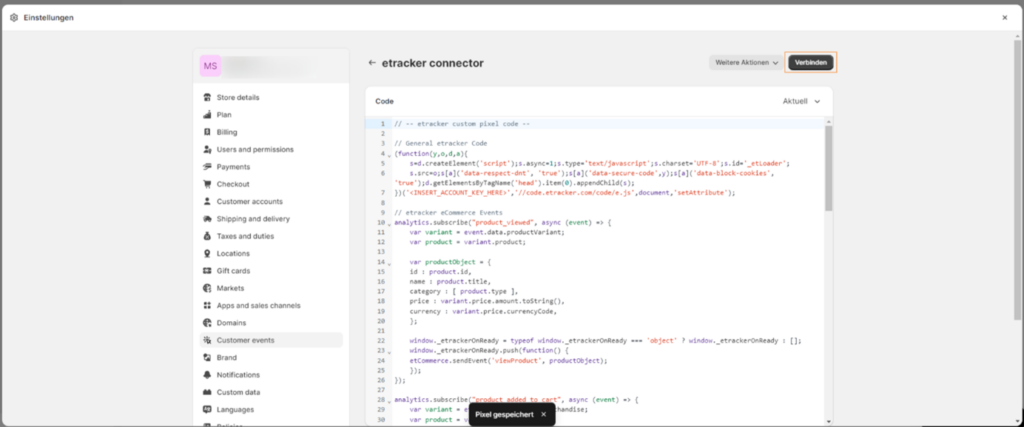Screen dimensions: 1024x427
Task: Click the Apps and sales channels icon
Action: [207, 305]
